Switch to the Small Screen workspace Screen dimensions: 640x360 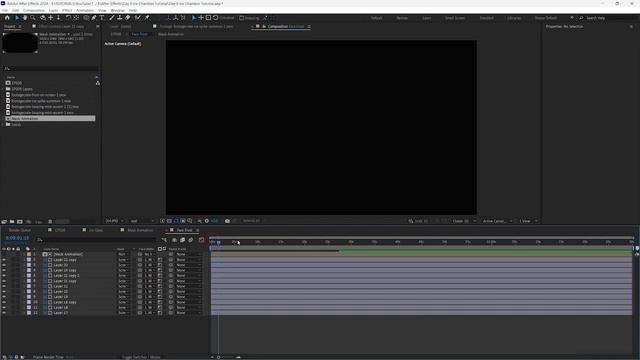(x=455, y=18)
